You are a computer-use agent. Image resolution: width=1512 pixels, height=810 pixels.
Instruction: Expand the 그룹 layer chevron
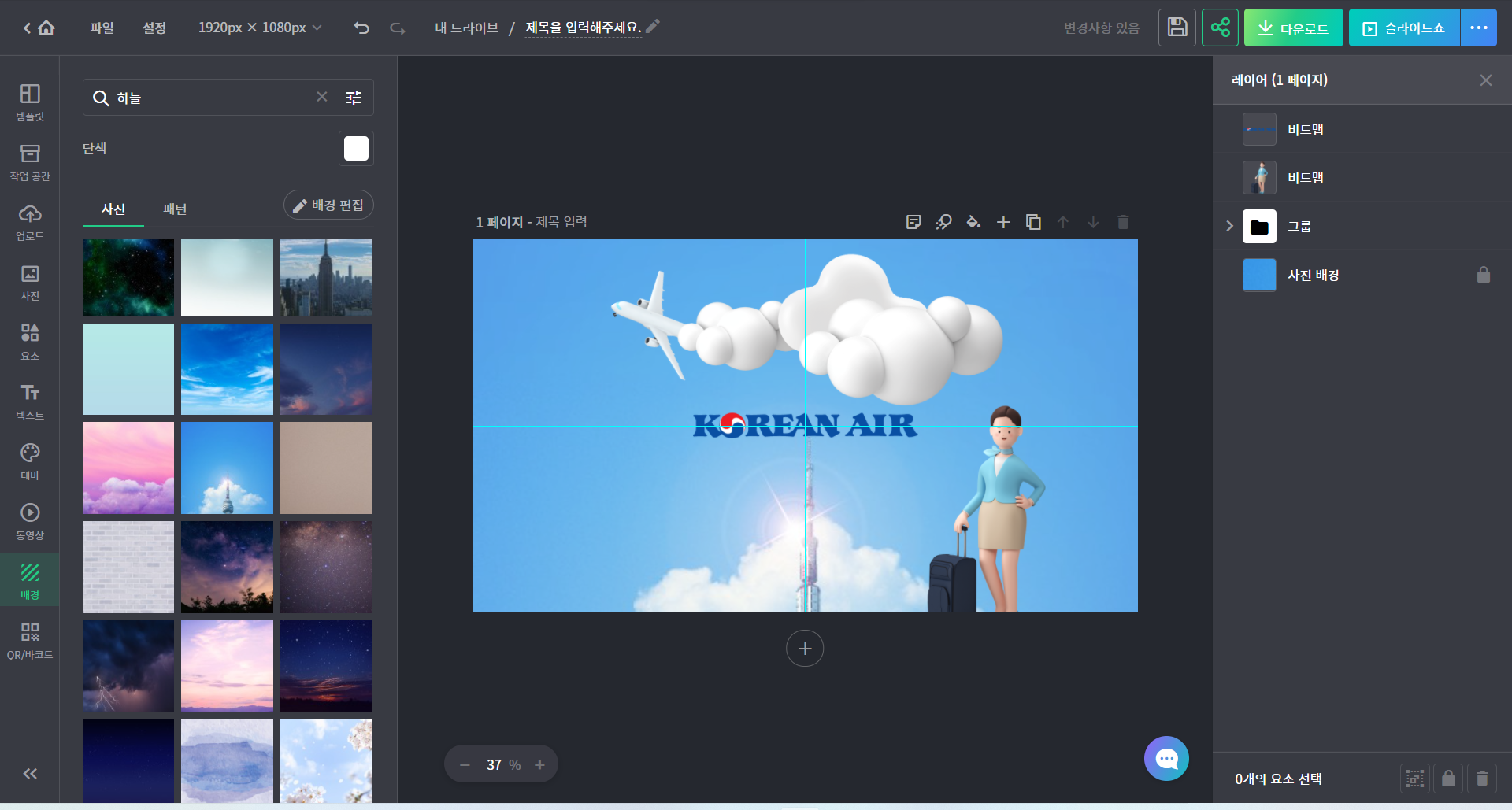(1229, 227)
